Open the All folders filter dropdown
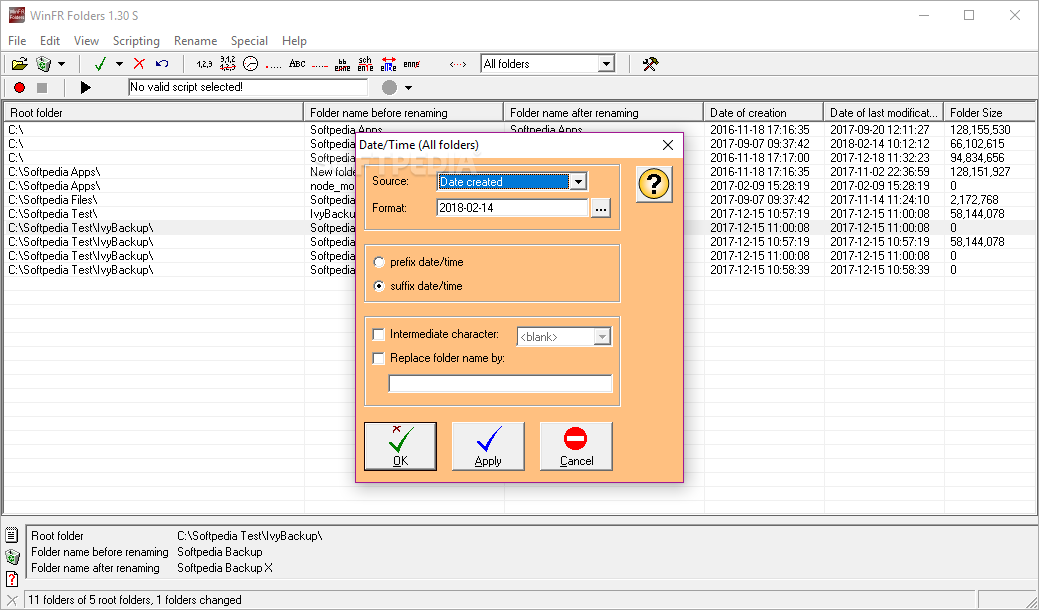This screenshot has height=610, width=1039. click(606, 64)
